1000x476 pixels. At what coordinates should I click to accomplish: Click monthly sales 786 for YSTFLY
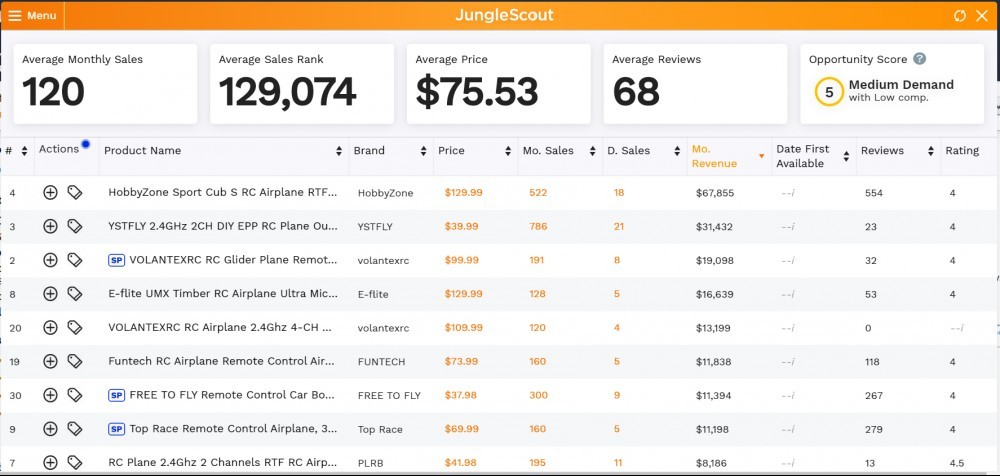point(538,227)
